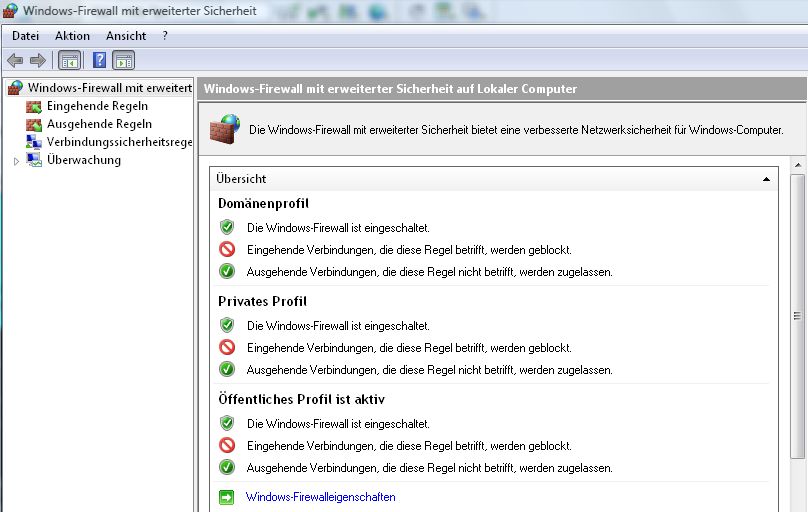
Task: Toggle the action pane toolbar button
Action: (x=124, y=60)
